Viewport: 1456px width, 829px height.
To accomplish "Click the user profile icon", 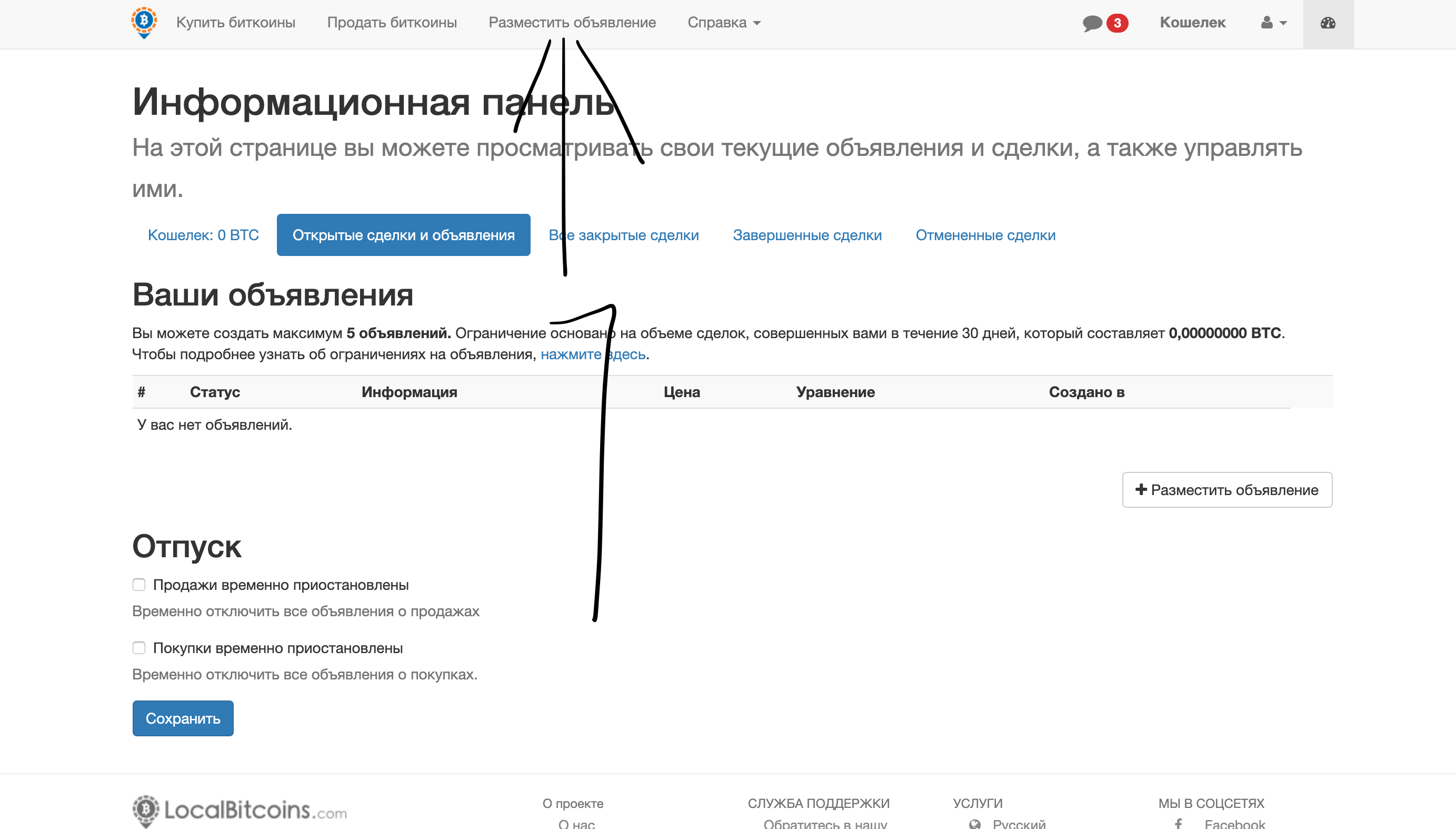I will (x=1266, y=23).
